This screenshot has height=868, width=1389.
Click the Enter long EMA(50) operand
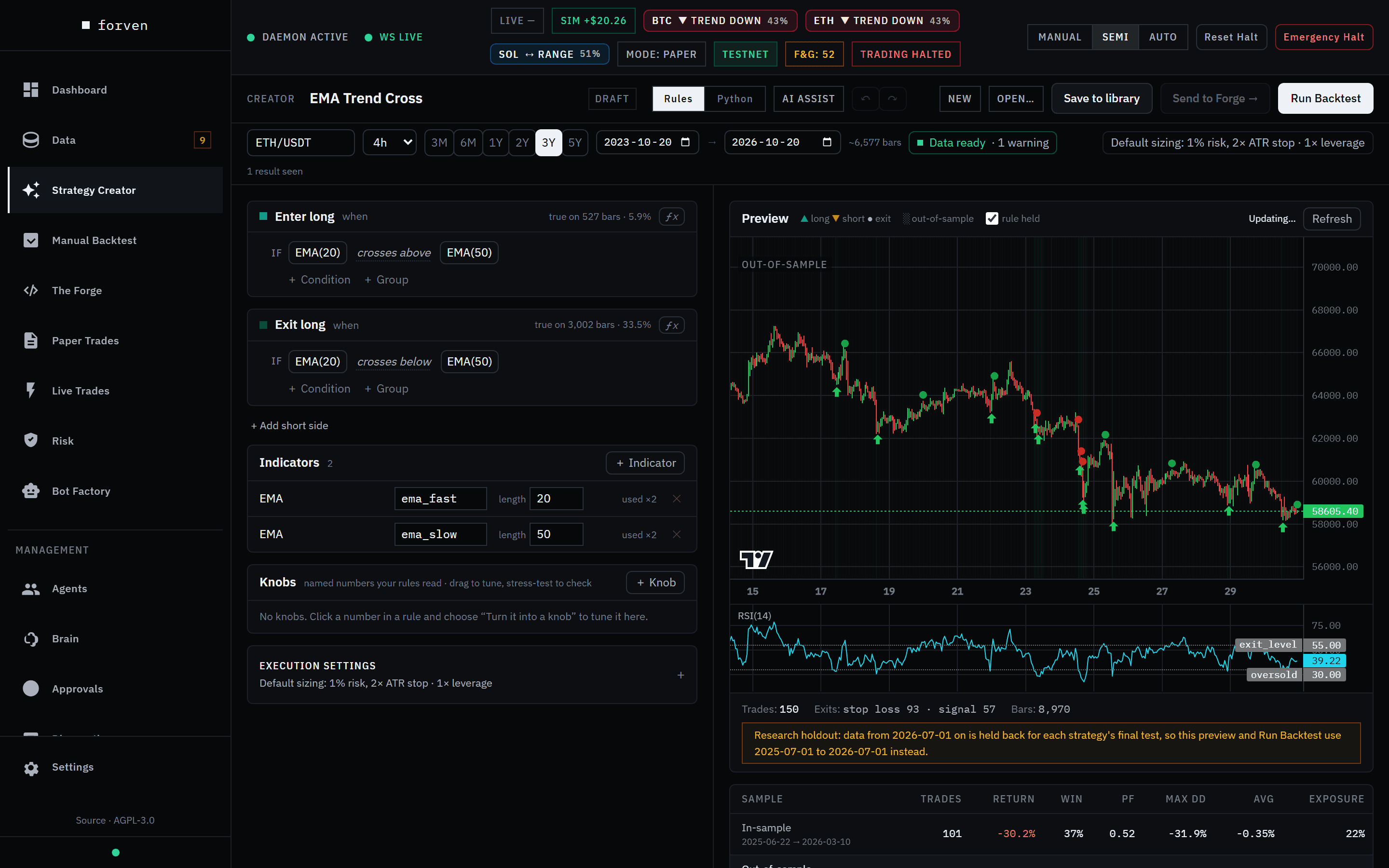click(x=469, y=253)
